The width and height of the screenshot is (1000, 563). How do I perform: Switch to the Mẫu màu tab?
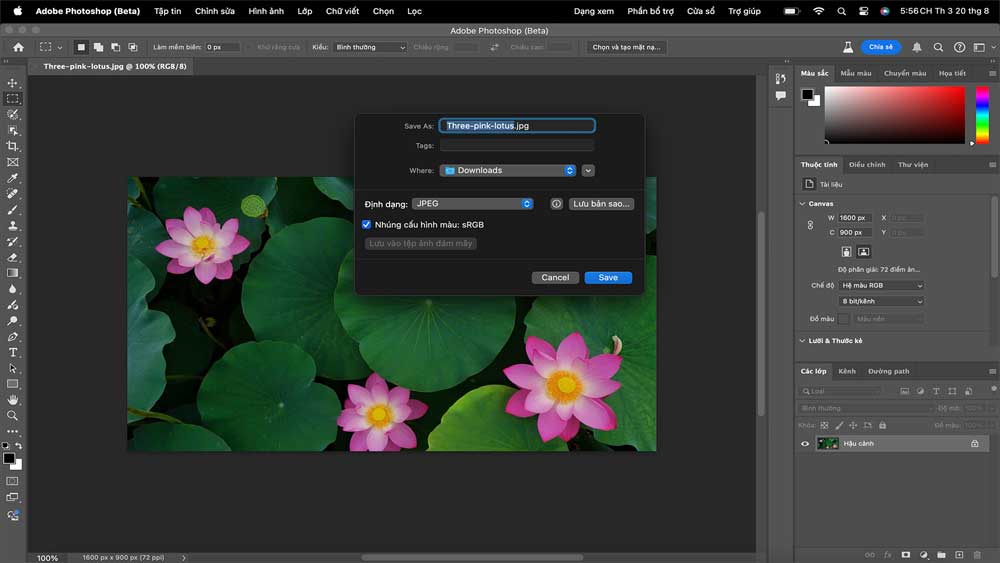click(x=856, y=73)
